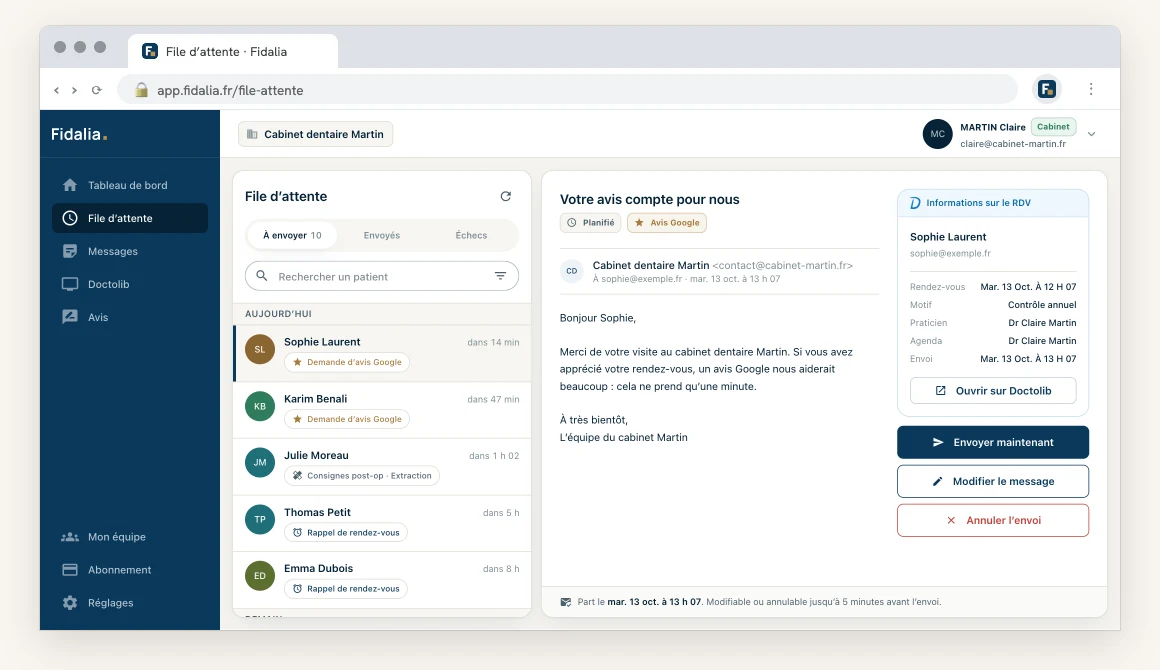The image size is (1160, 670).
Task: Go forward in browser history
Action: click(x=74, y=90)
